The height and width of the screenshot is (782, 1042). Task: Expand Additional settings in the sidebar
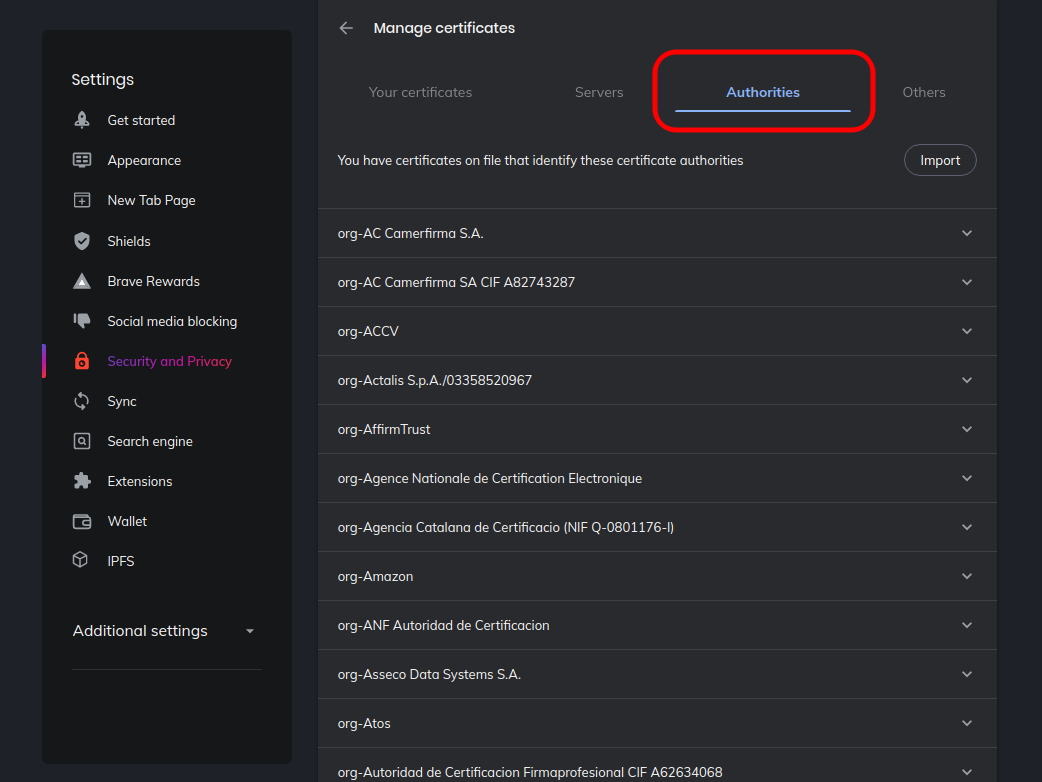pyautogui.click(x=165, y=631)
